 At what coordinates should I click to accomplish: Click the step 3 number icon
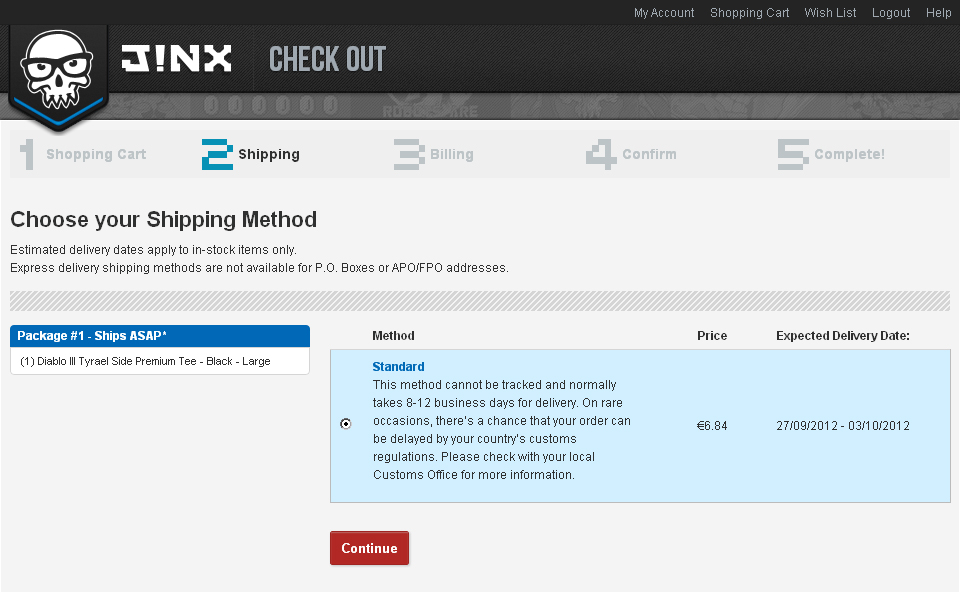pyautogui.click(x=409, y=154)
